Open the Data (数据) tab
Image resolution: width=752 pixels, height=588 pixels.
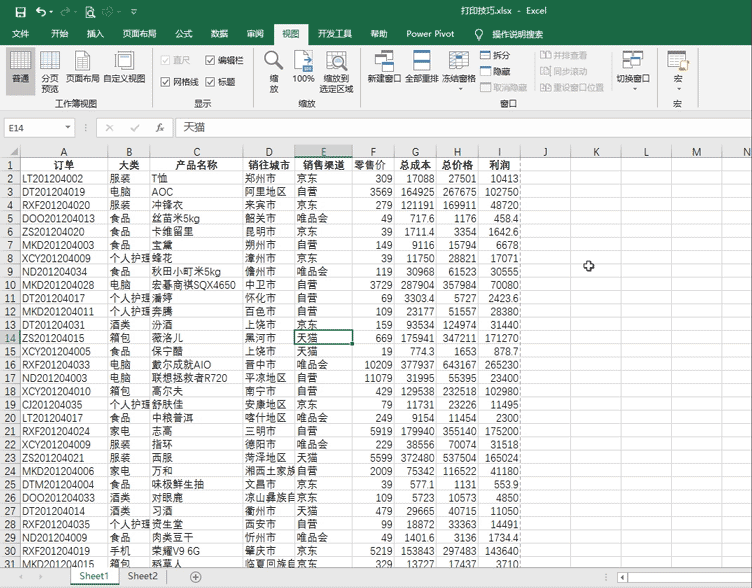[x=219, y=34]
